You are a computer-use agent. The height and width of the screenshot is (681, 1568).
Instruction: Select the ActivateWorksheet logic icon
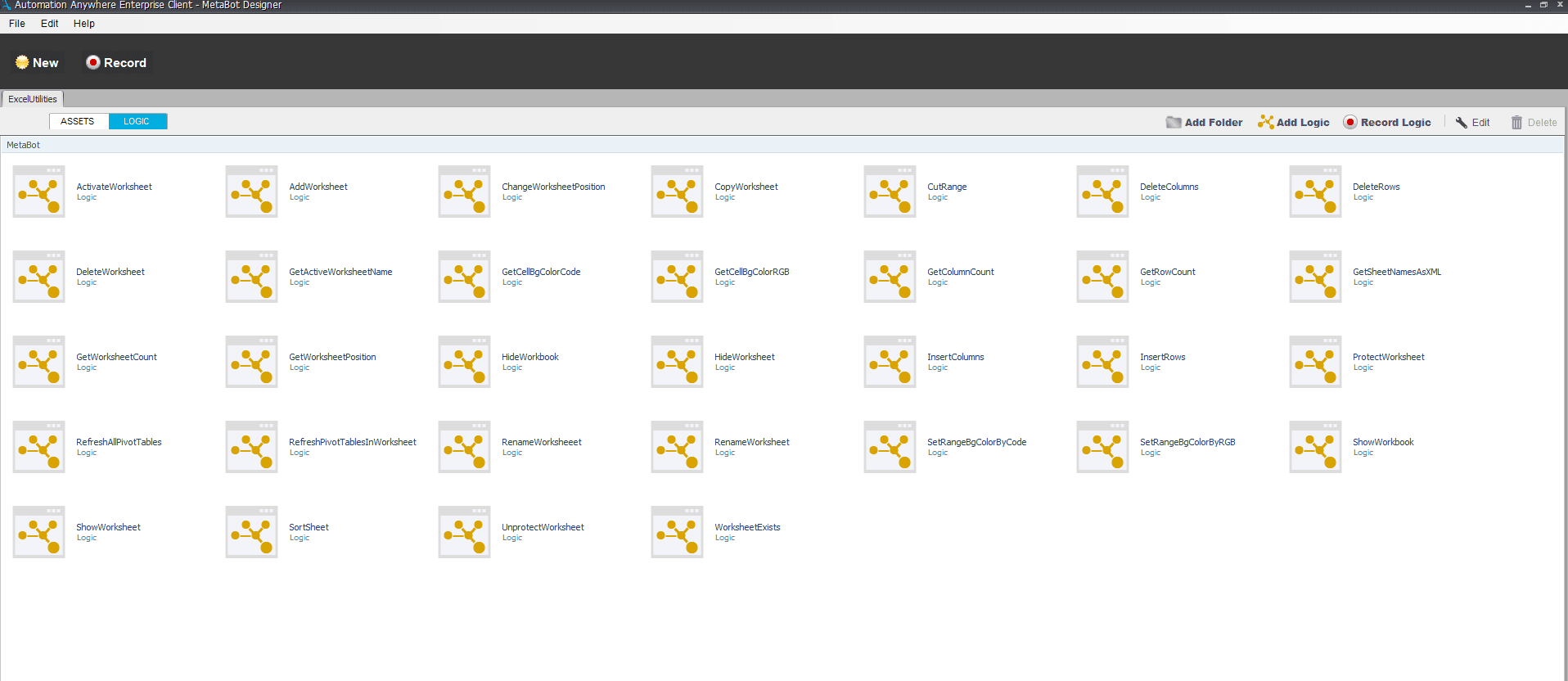pyautogui.click(x=39, y=192)
